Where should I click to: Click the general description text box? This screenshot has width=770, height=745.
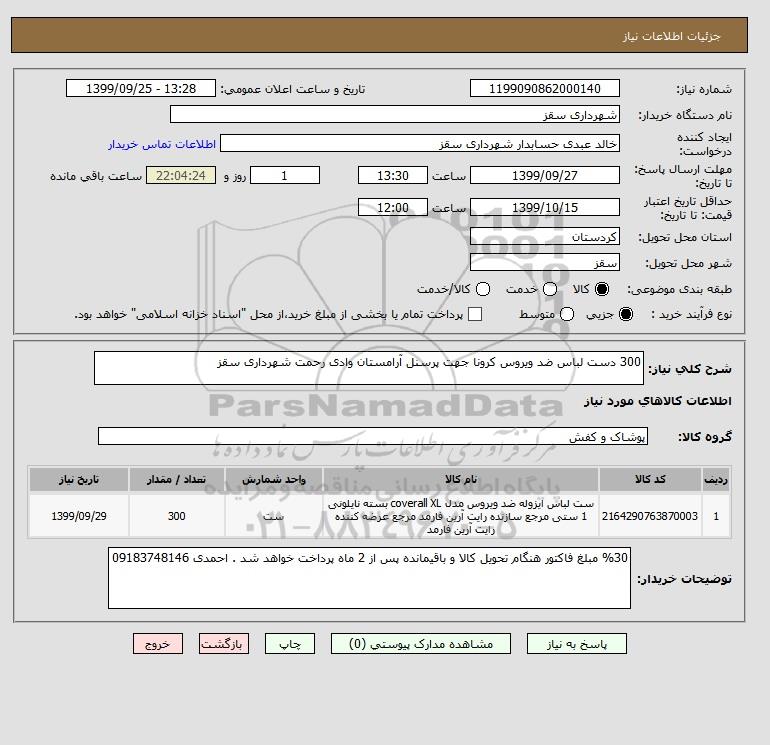pyautogui.click(x=369, y=368)
